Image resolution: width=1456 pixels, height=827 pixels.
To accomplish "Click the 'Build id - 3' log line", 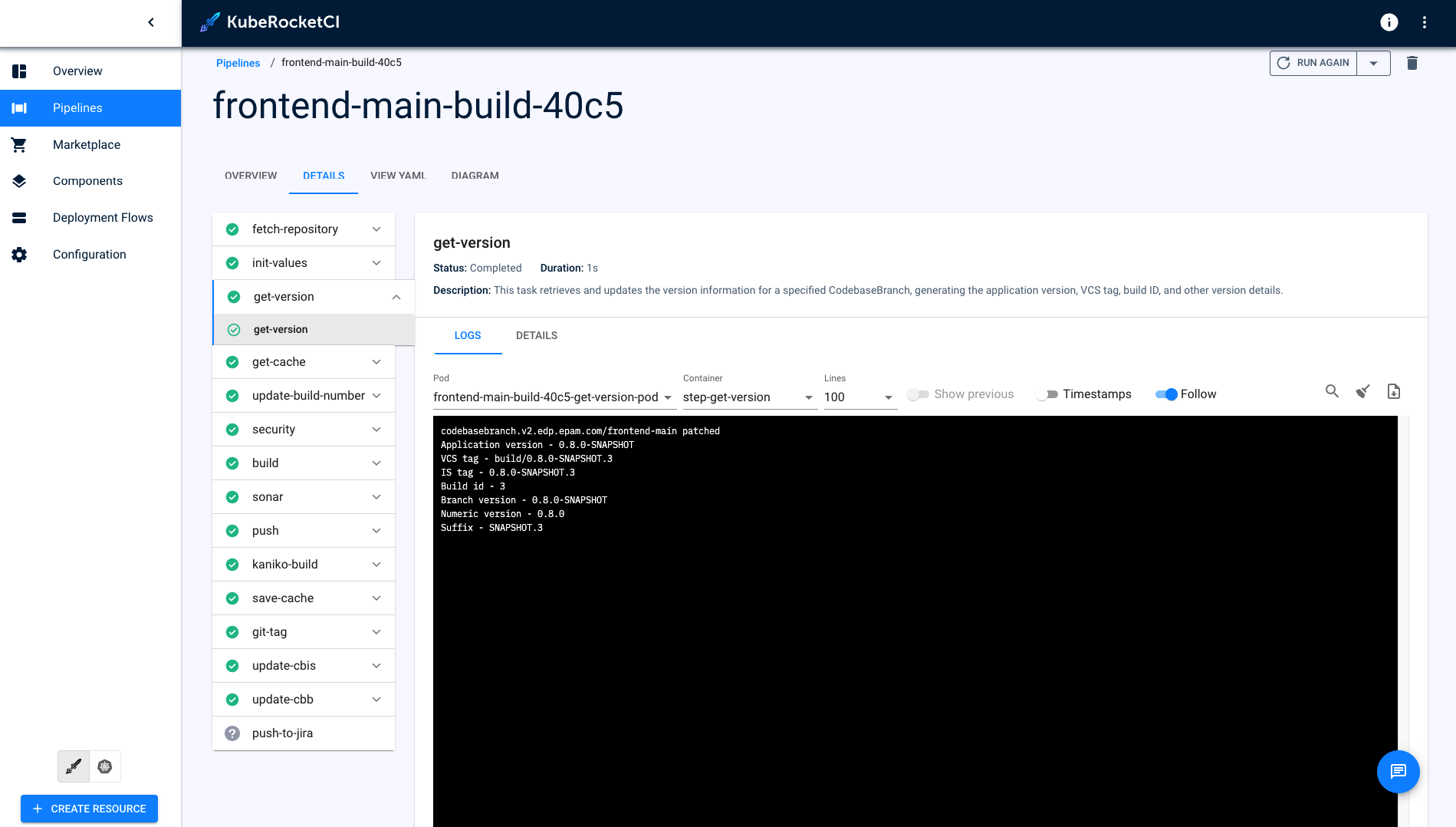I will [x=473, y=486].
